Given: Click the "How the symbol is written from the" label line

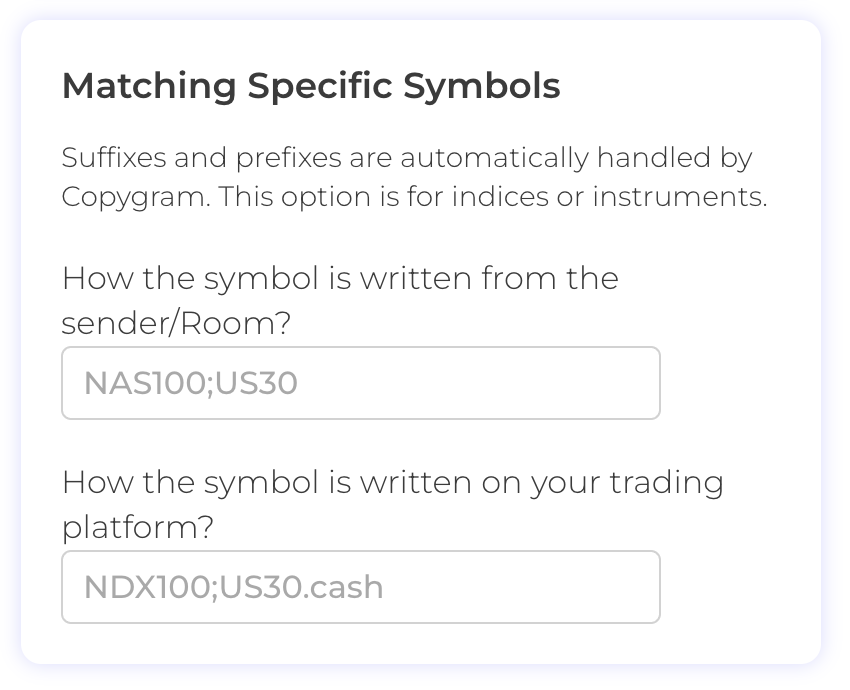Looking at the screenshot, I should click(x=340, y=277).
